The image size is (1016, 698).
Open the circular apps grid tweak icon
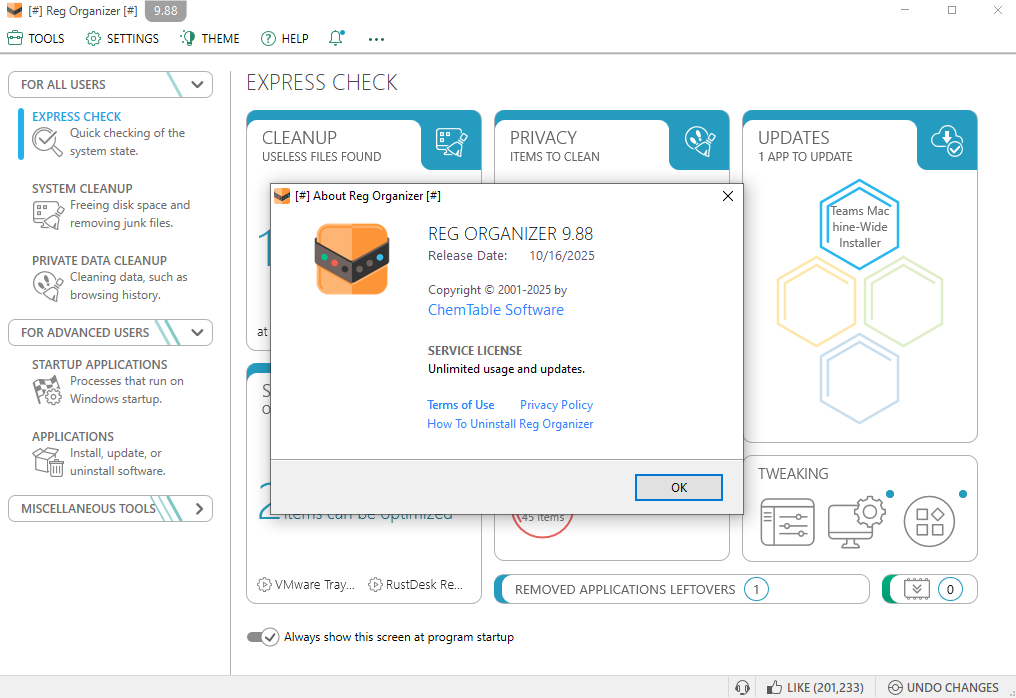[x=929, y=522]
